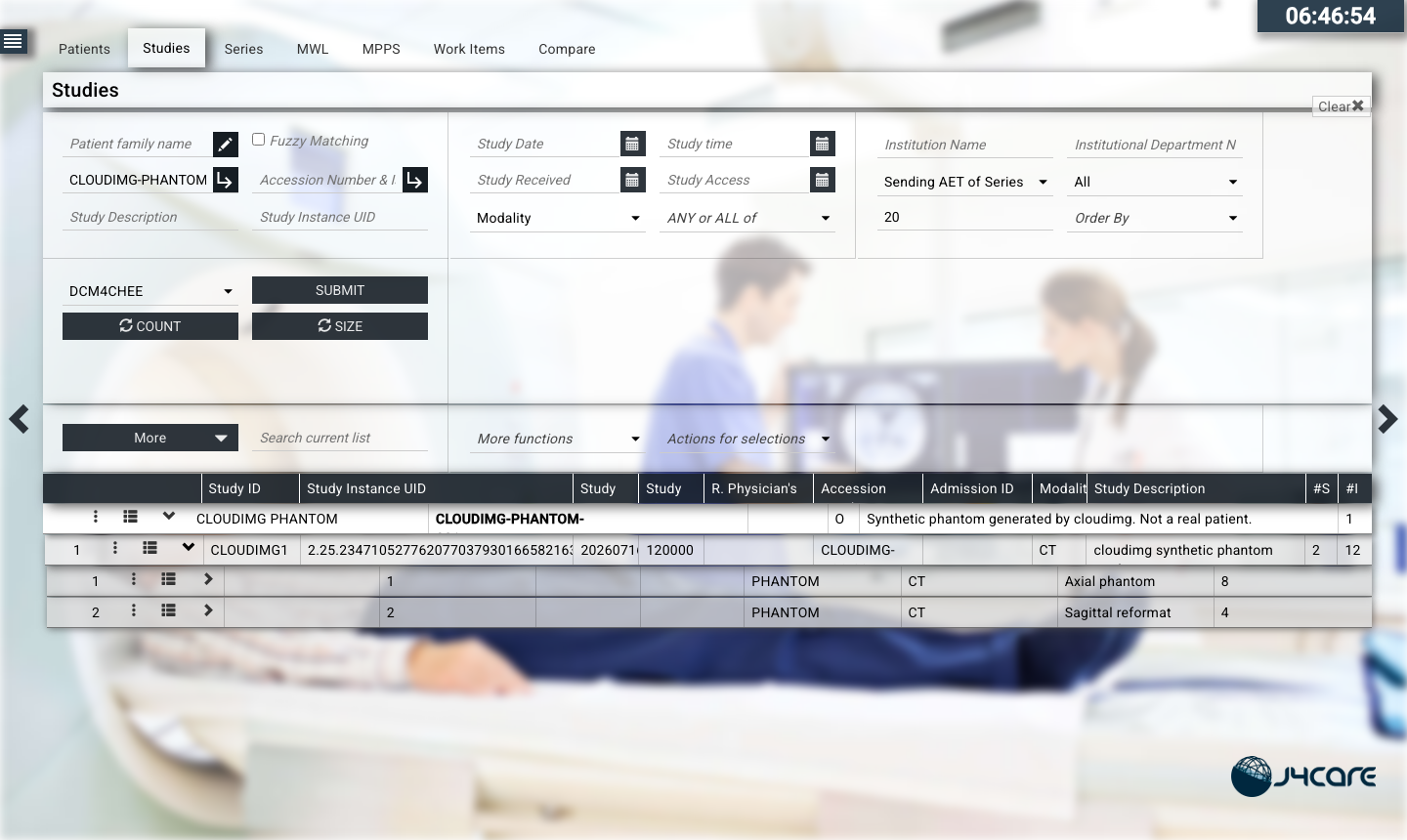Open actions menu for CLOUDIMG PHANTOM patient row
Screen dimensions: 1407x840
[x=96, y=517]
